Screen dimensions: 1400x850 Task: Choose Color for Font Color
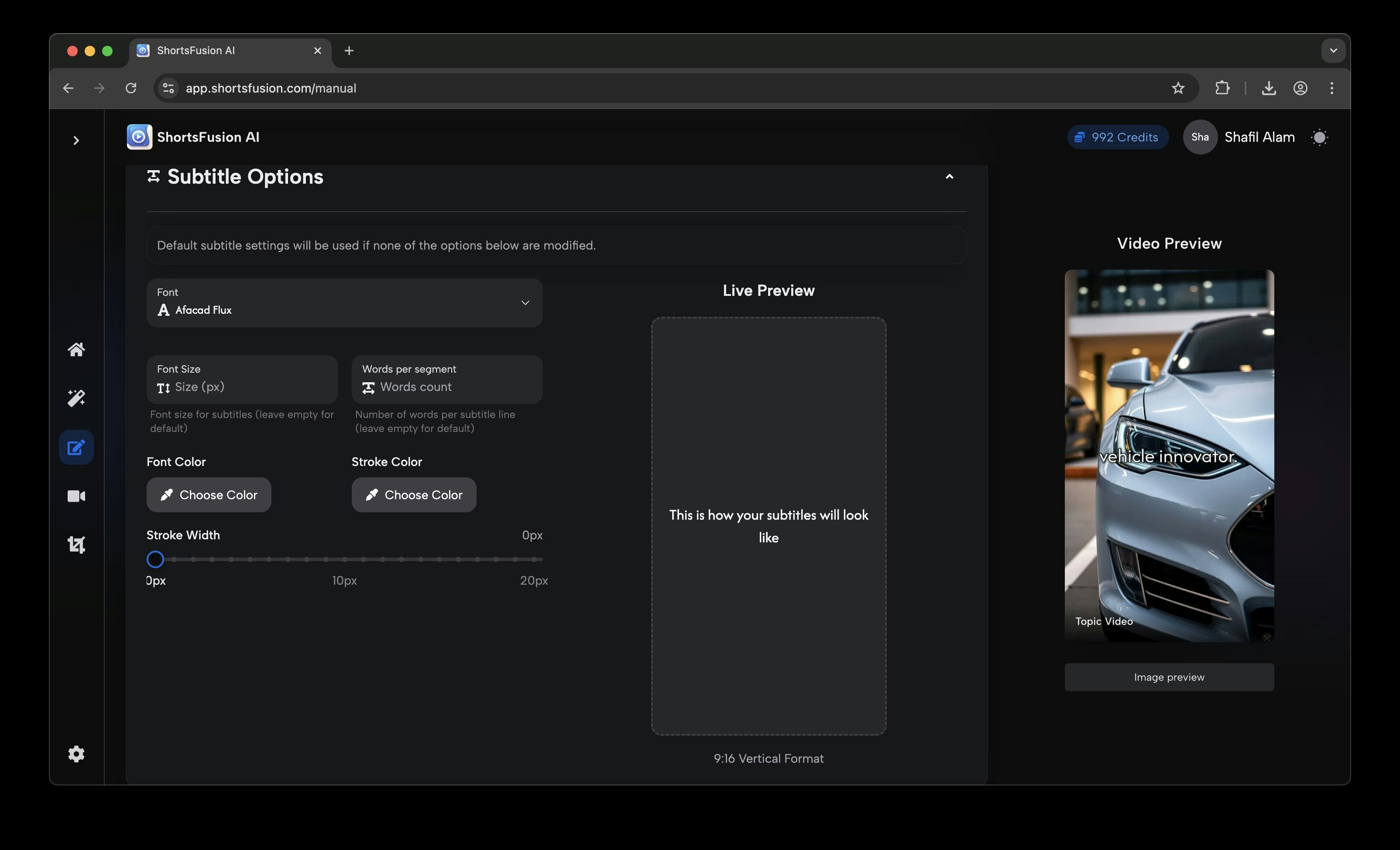point(209,495)
